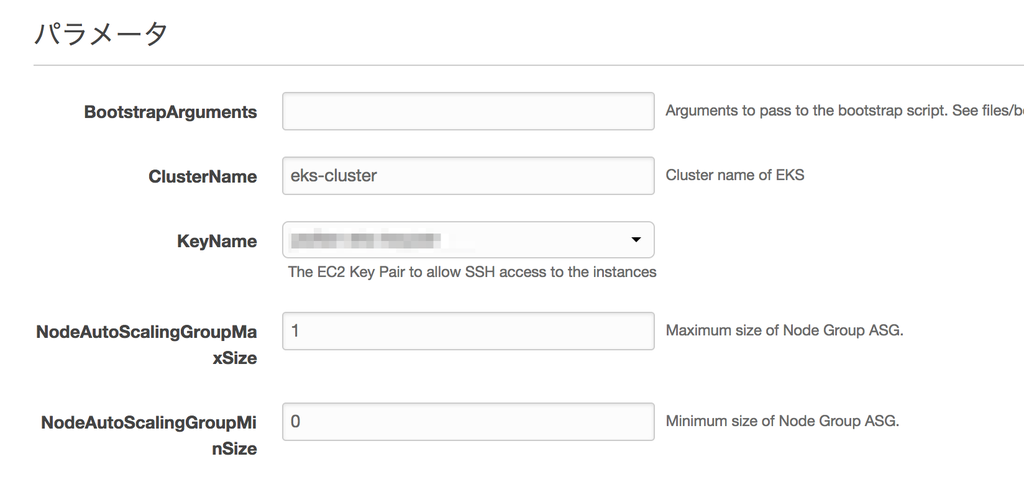Focus the BootstrapArguments input field
Screen dimensions: 1024x482
pos(468,111)
